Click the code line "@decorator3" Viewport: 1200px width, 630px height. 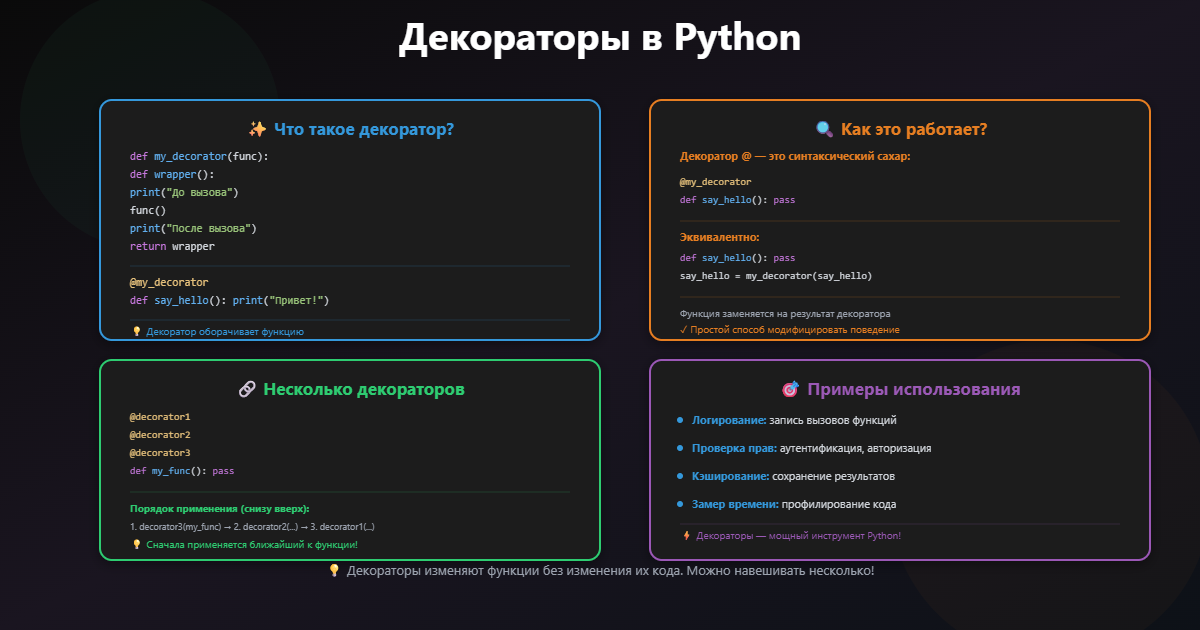[160, 452]
